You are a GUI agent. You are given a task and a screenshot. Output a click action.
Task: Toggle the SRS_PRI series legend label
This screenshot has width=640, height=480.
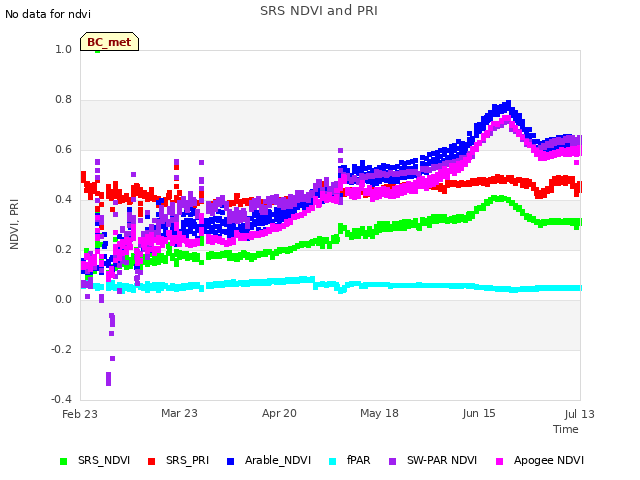pos(187,460)
